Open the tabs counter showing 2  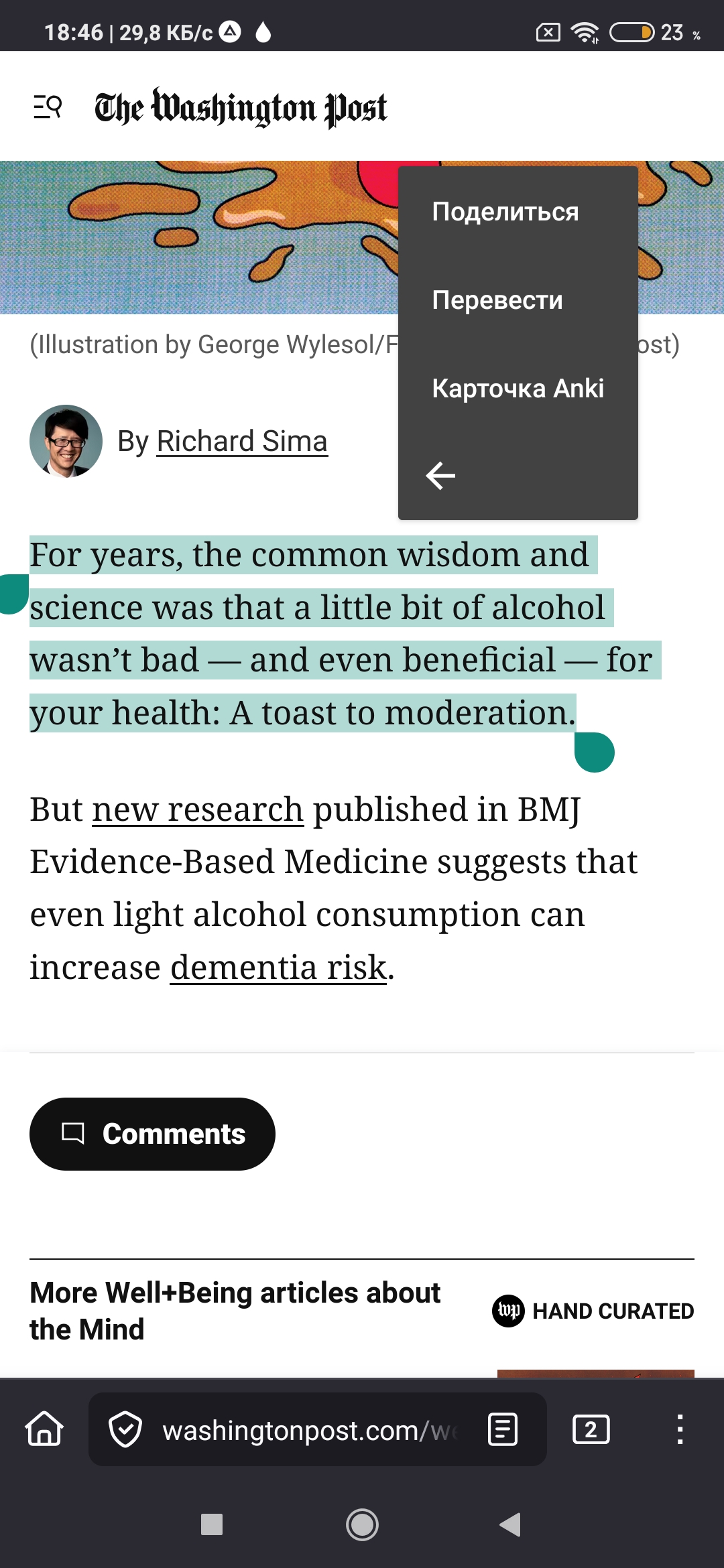tap(591, 1429)
